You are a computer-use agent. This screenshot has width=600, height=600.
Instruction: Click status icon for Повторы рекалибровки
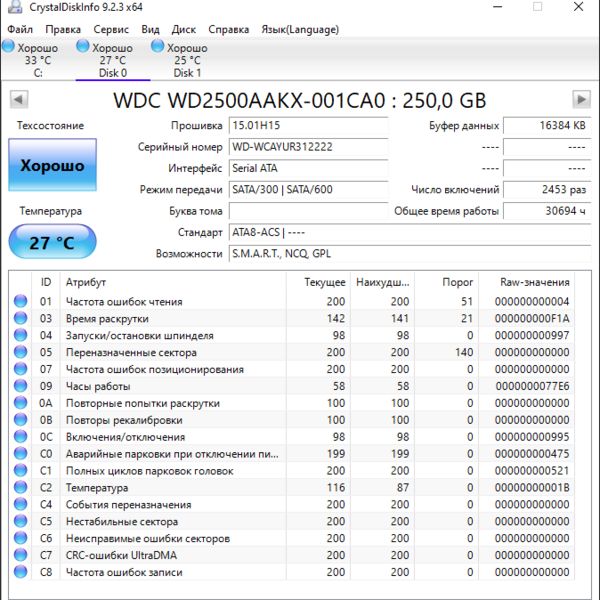[20, 419]
